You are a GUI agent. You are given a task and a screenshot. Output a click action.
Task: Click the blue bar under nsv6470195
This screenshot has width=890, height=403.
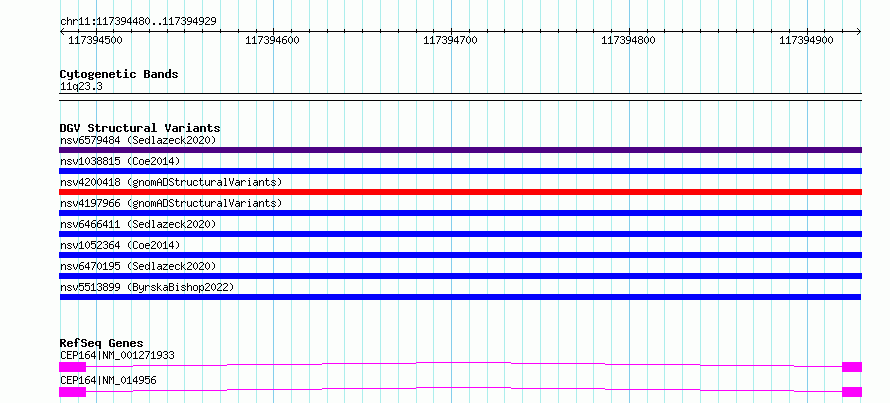pyautogui.click(x=460, y=276)
